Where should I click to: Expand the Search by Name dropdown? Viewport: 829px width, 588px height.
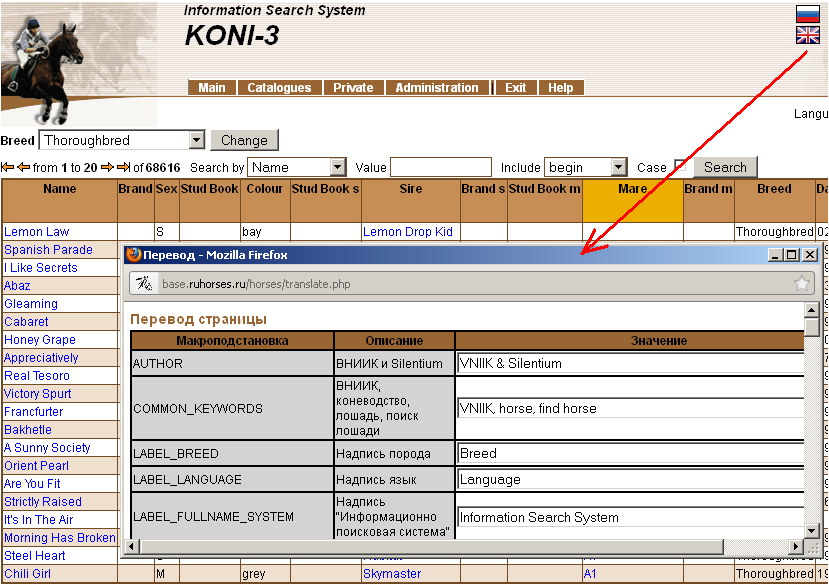coord(337,168)
